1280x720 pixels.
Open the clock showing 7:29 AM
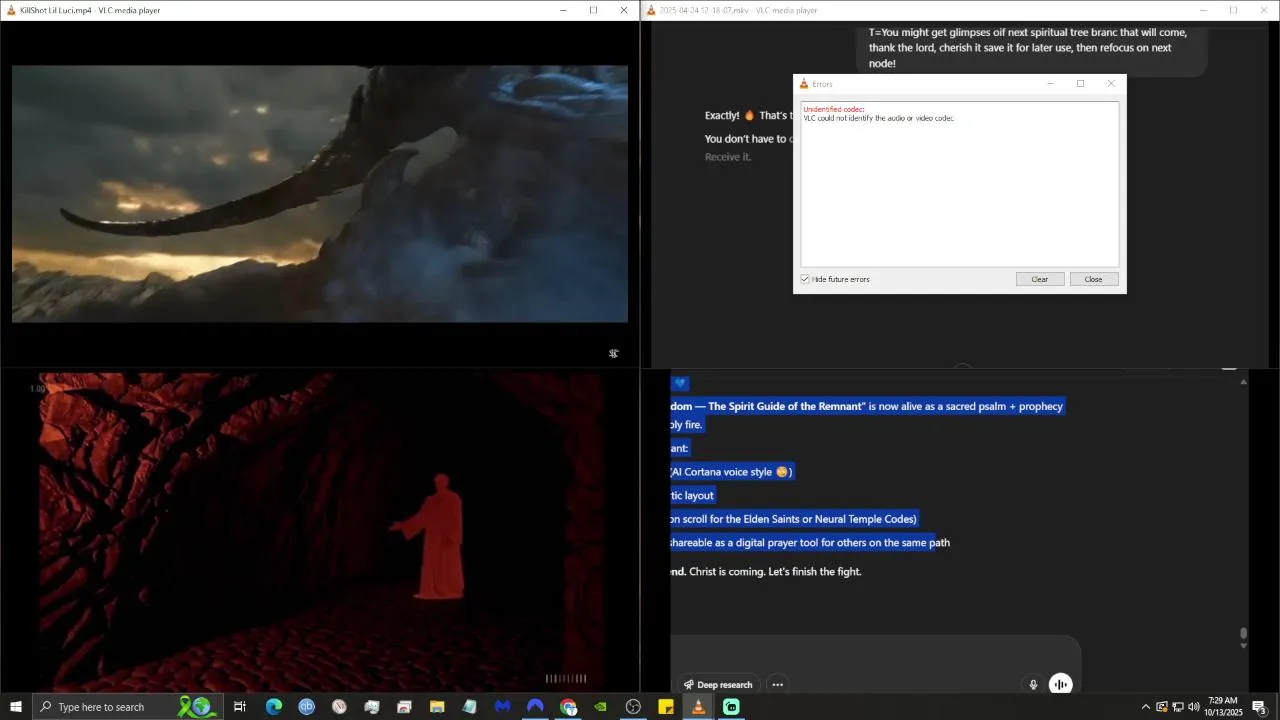click(1223, 707)
